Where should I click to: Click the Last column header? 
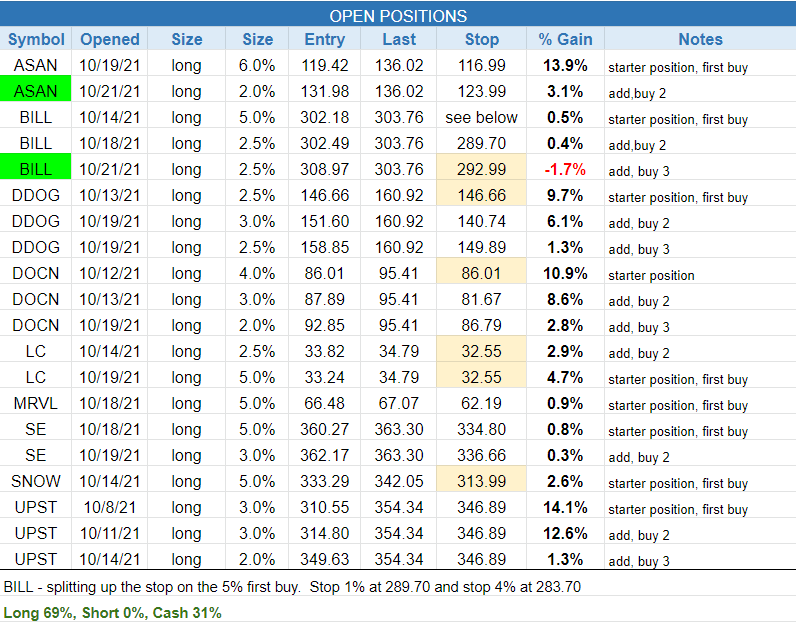[x=399, y=39]
